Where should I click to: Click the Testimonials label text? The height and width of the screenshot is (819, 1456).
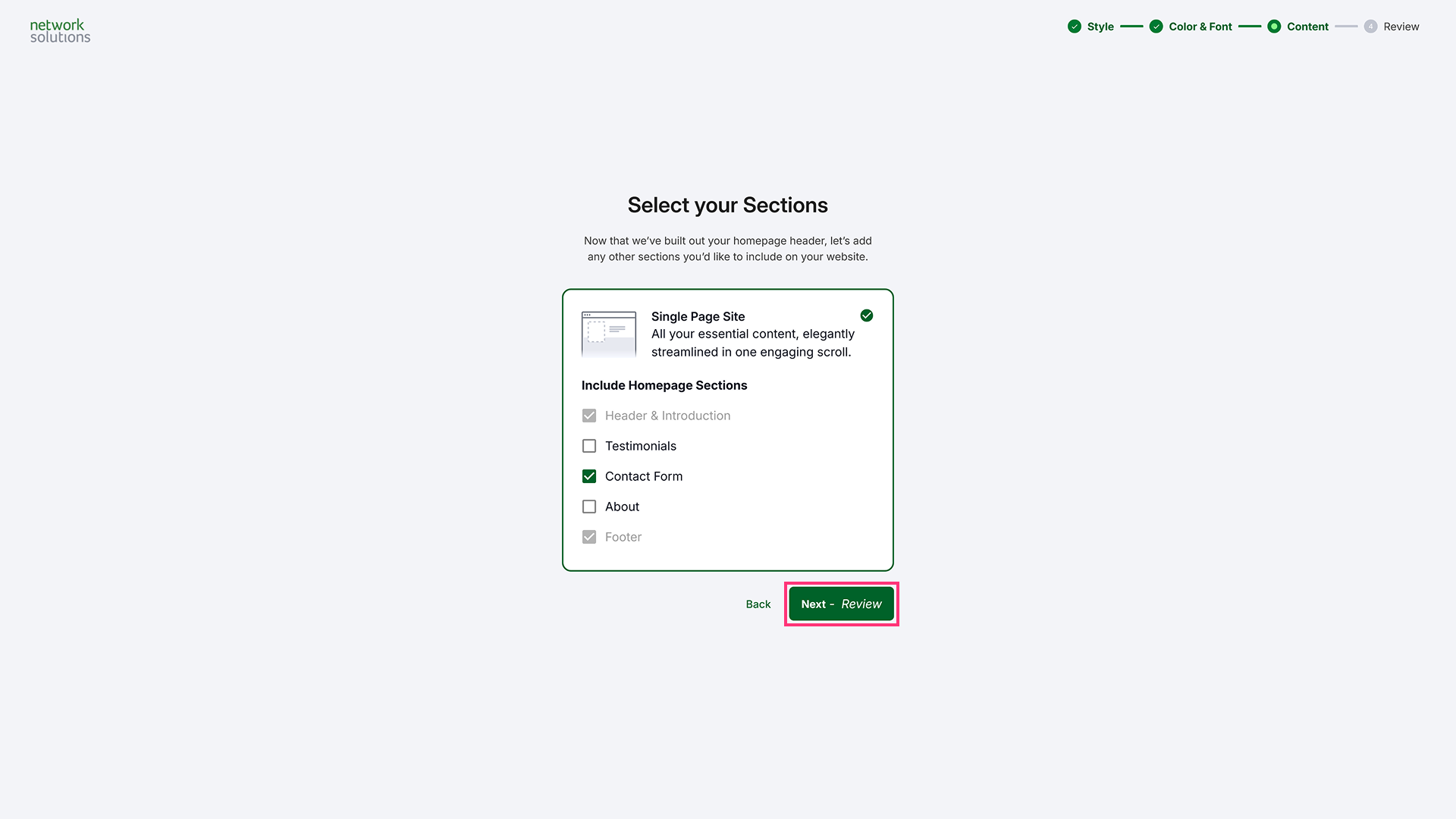pos(640,446)
